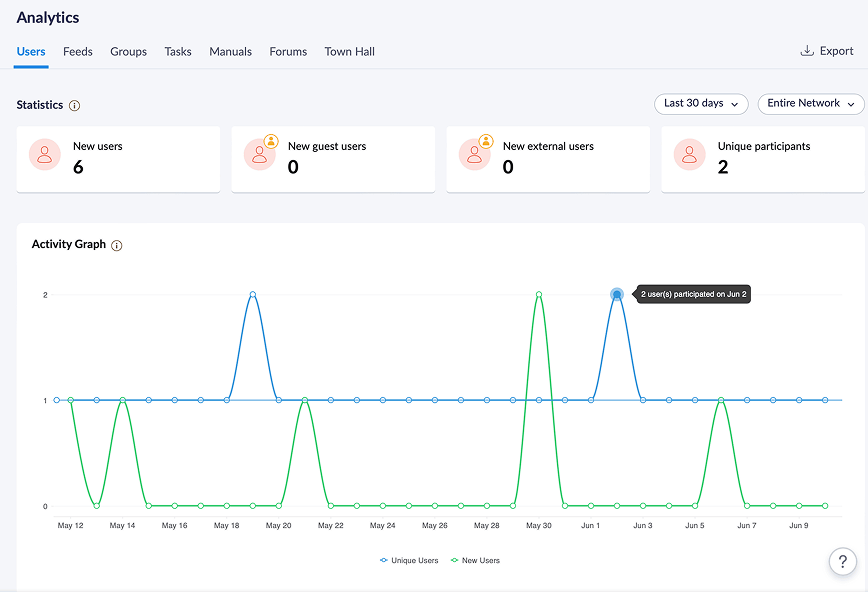Screen dimensions: 868x592
Task: Click the New external users icon
Action: click(x=475, y=154)
